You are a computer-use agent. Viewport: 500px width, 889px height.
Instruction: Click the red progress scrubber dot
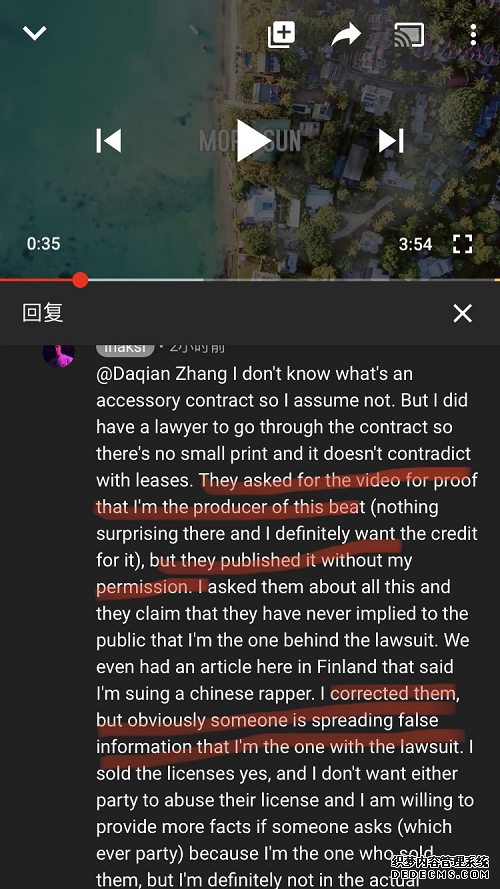coord(80,280)
